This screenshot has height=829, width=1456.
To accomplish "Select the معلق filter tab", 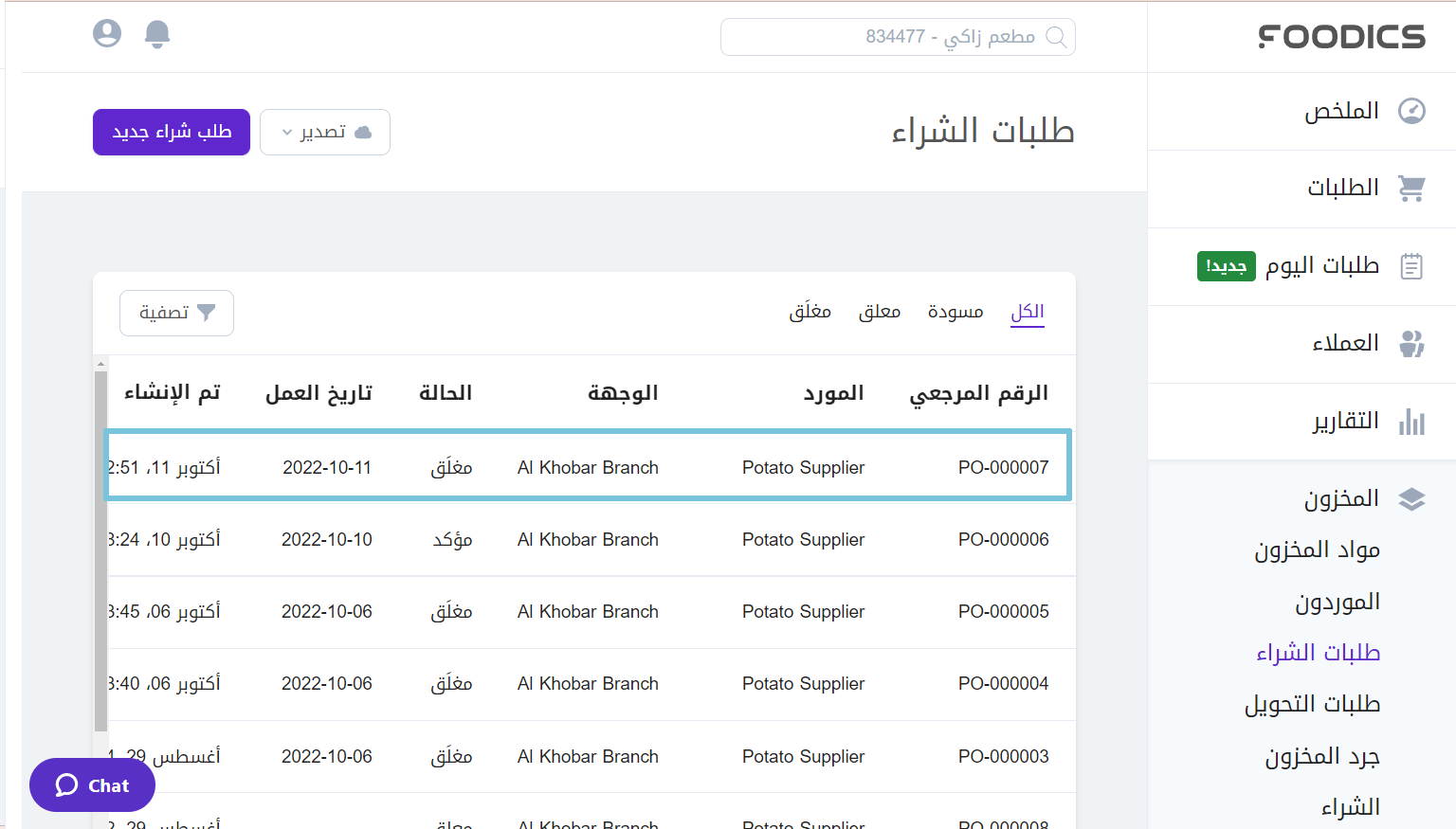I will (879, 311).
